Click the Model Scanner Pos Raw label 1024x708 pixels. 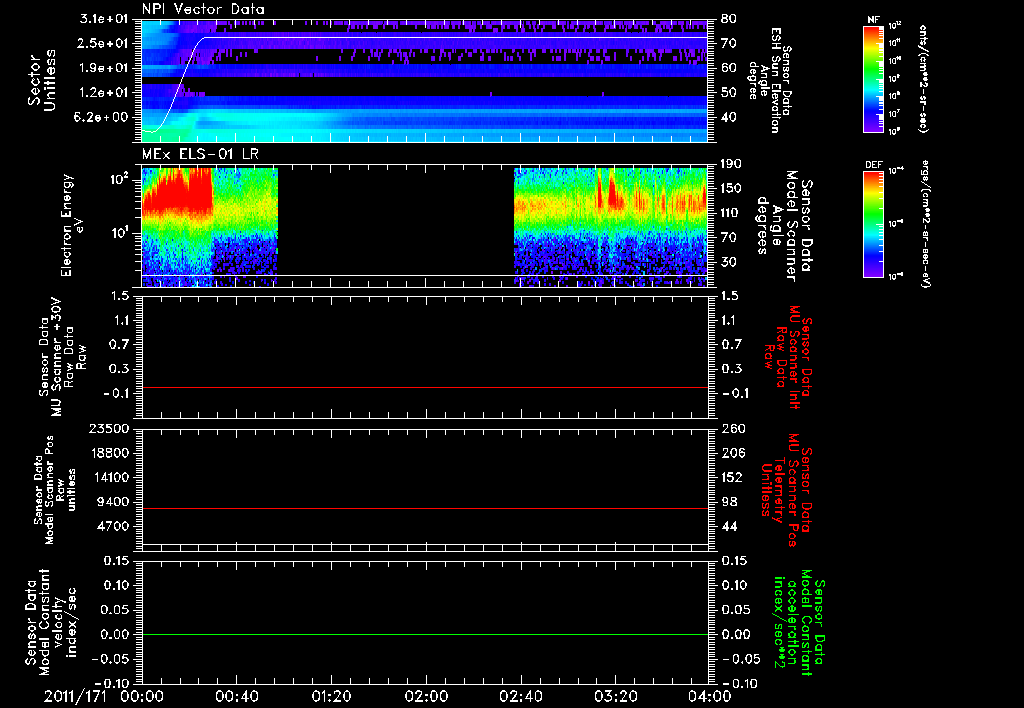(x=56, y=490)
